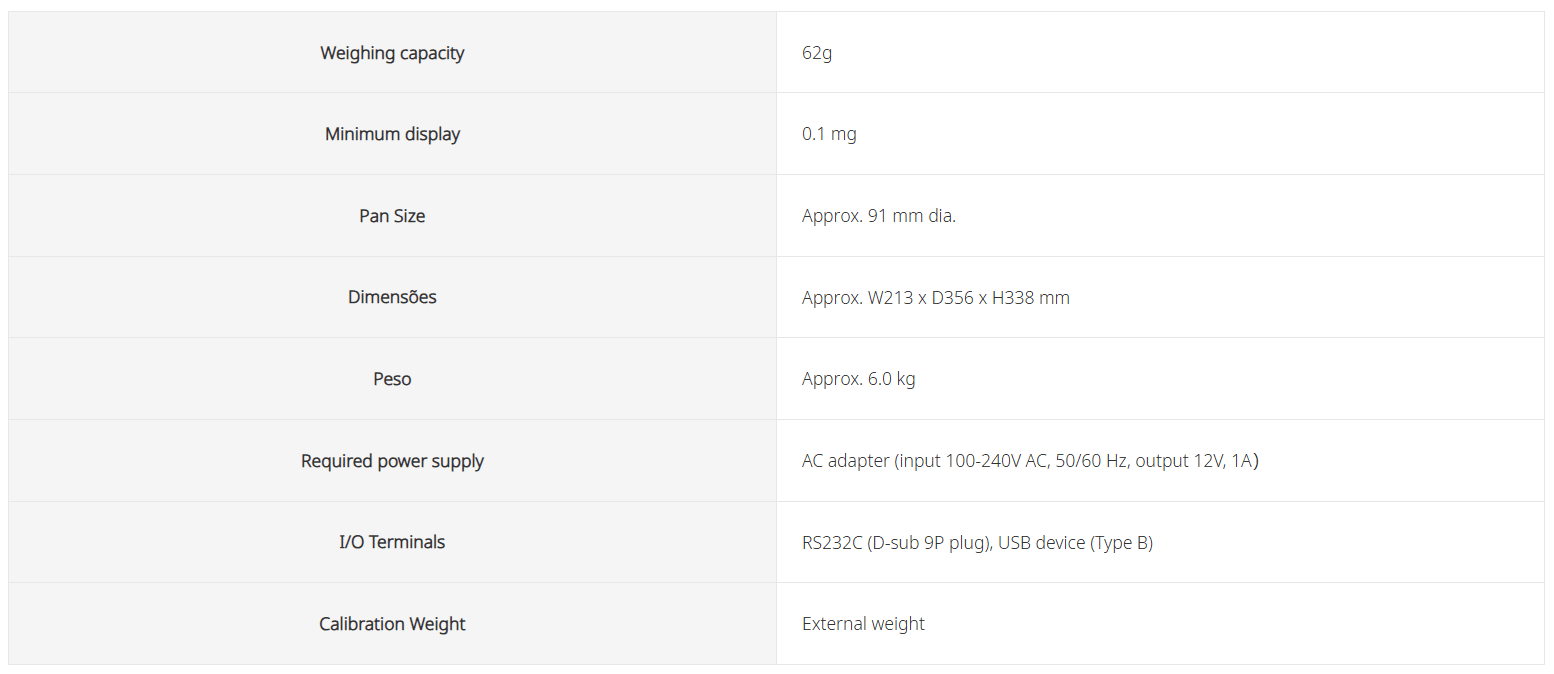
Task: Select the Approx. 6.0 kg value
Action: click(x=859, y=379)
